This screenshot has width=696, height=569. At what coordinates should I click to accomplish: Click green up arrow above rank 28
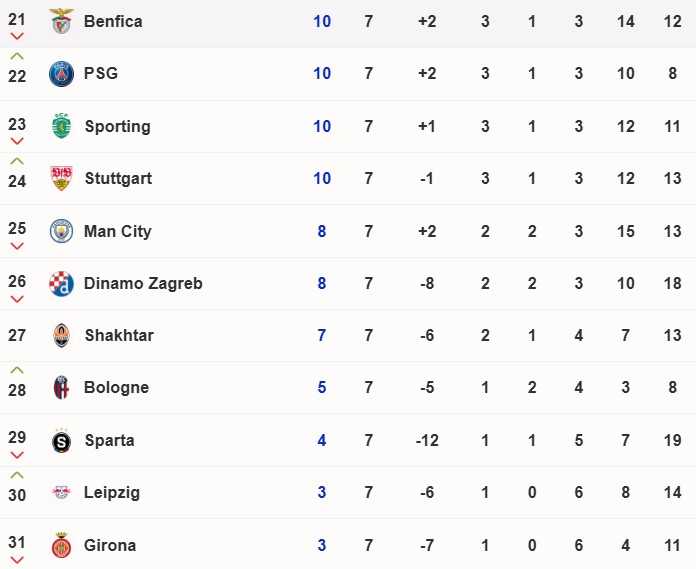[17, 370]
